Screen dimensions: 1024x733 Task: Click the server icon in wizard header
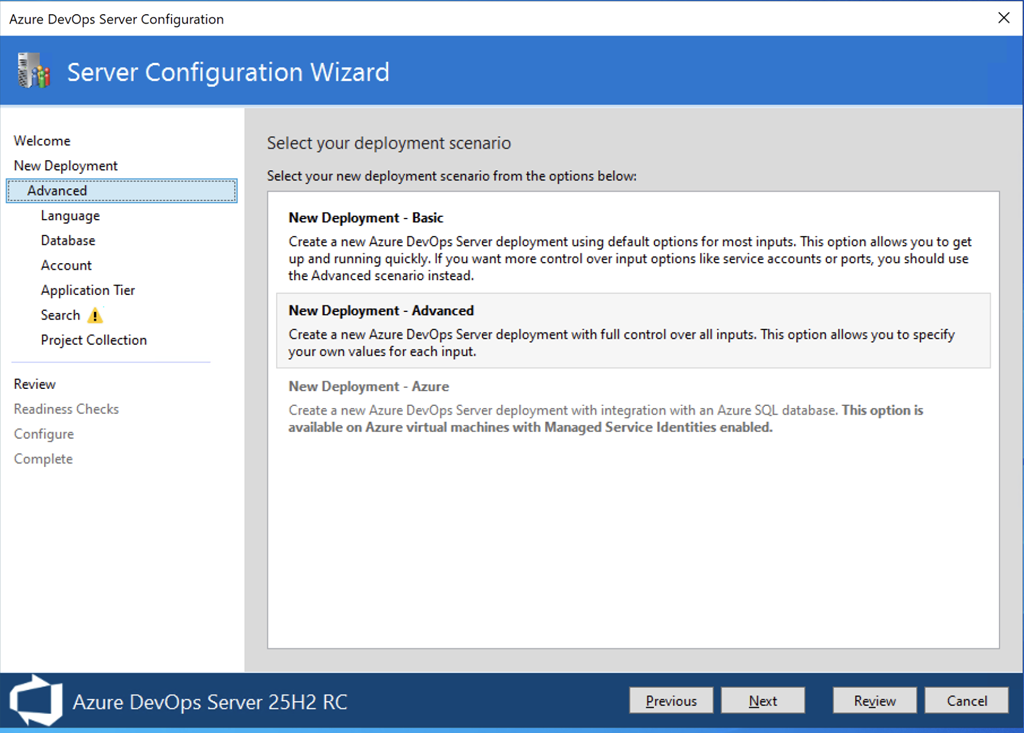(x=32, y=71)
